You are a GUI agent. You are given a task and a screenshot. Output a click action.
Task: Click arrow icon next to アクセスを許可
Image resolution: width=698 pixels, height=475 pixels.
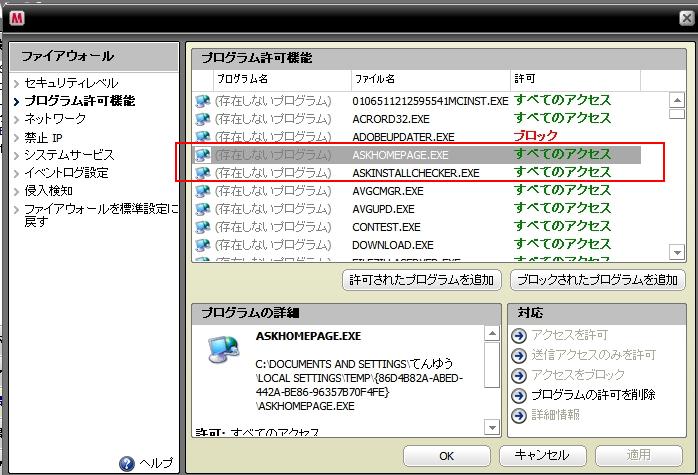click(519, 335)
